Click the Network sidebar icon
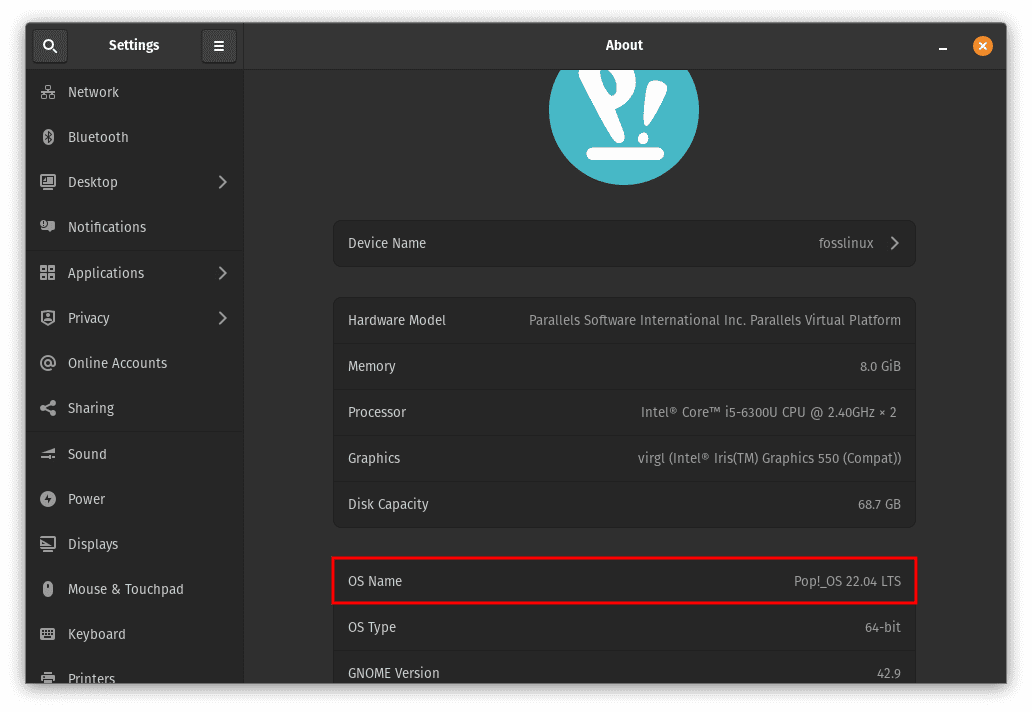1032x712 pixels. point(48,92)
